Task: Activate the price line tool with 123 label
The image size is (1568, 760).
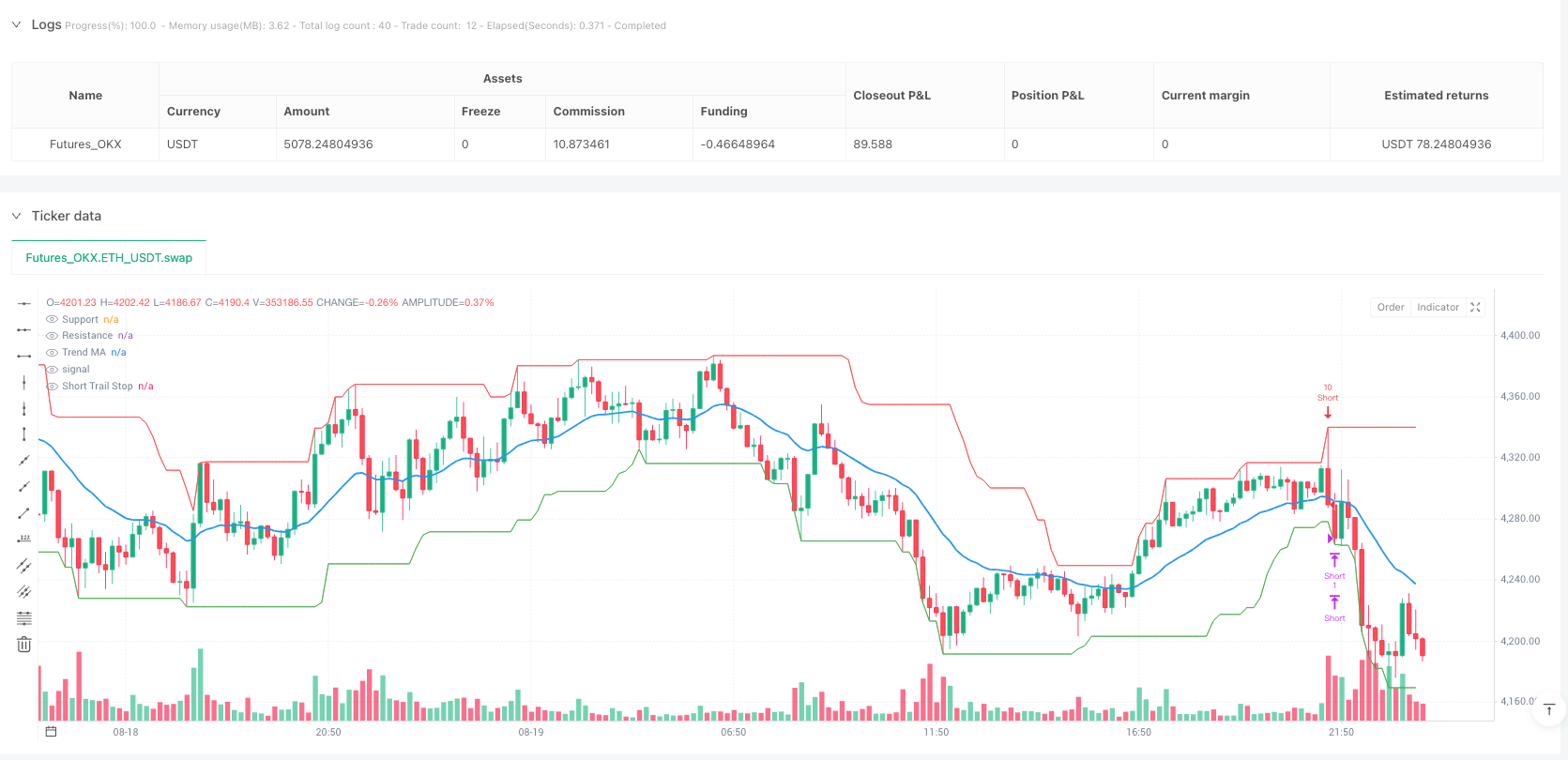Action: coord(24,540)
